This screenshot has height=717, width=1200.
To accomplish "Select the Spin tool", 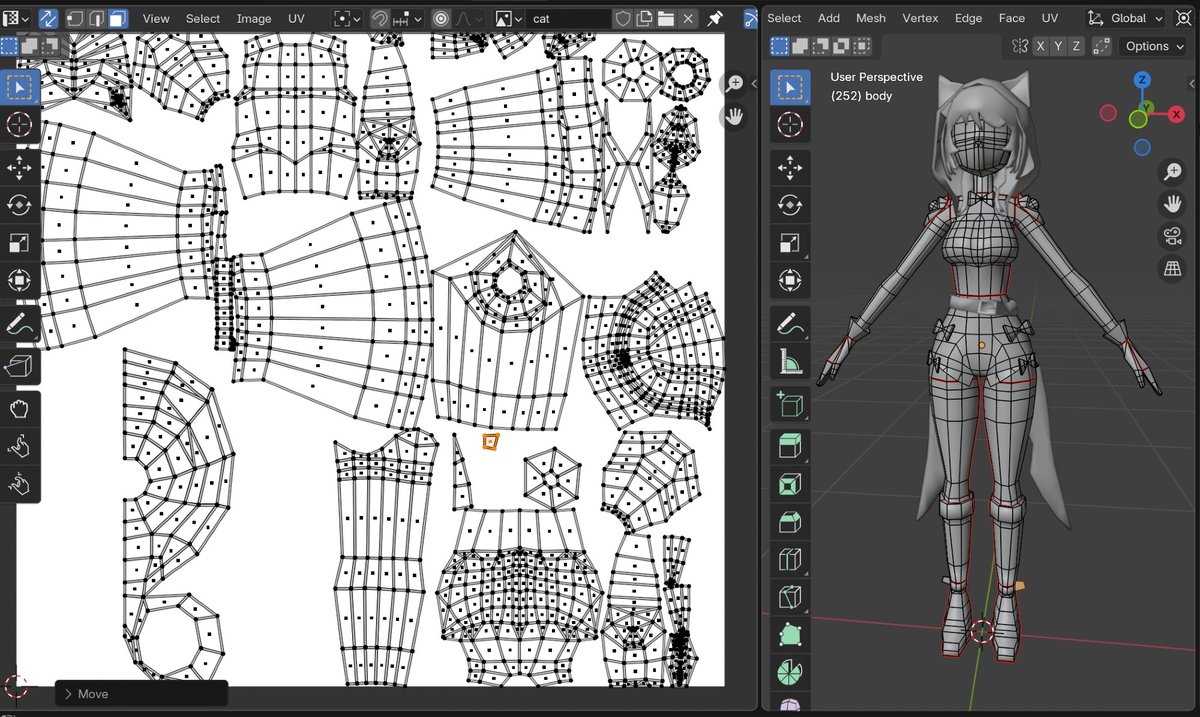I will pyautogui.click(x=790, y=674).
